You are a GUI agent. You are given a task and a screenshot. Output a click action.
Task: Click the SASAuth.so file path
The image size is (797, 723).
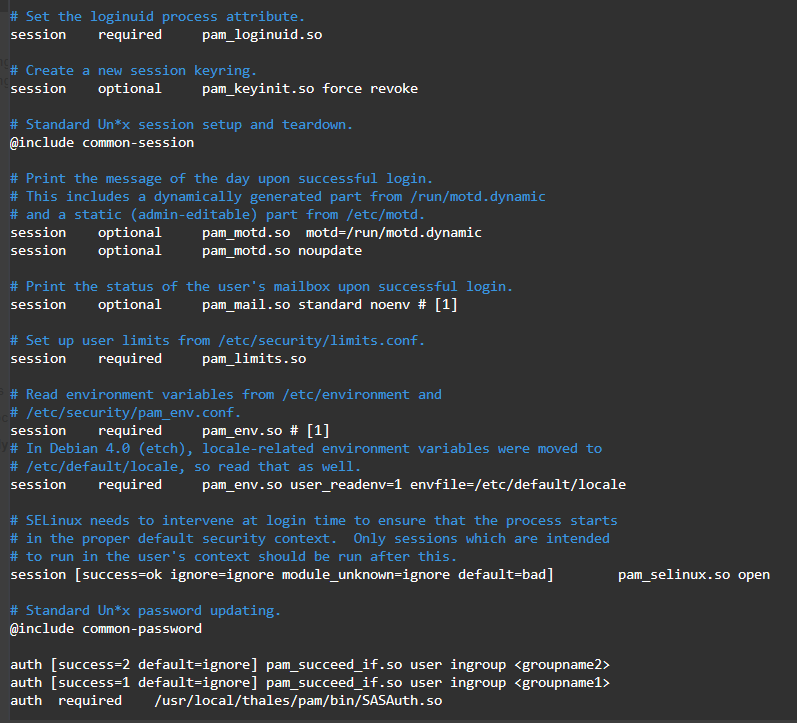(x=297, y=700)
